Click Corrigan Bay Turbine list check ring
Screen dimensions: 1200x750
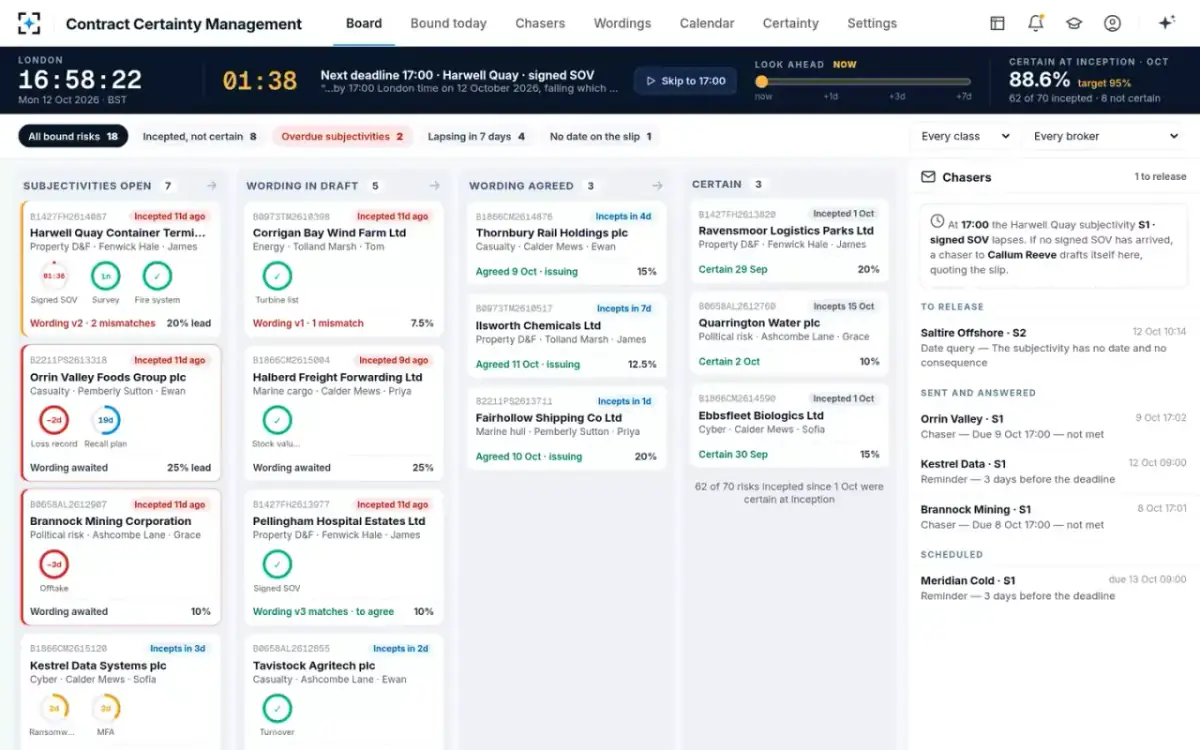click(277, 275)
